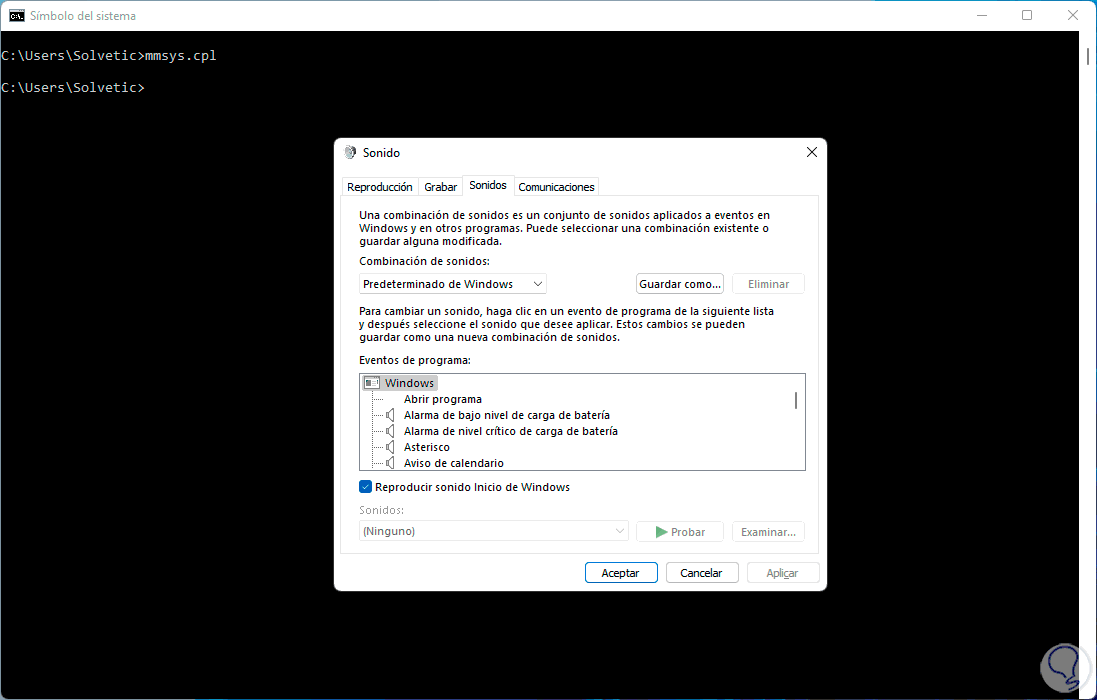Click the program events list scrollbar thumb

tap(795, 401)
